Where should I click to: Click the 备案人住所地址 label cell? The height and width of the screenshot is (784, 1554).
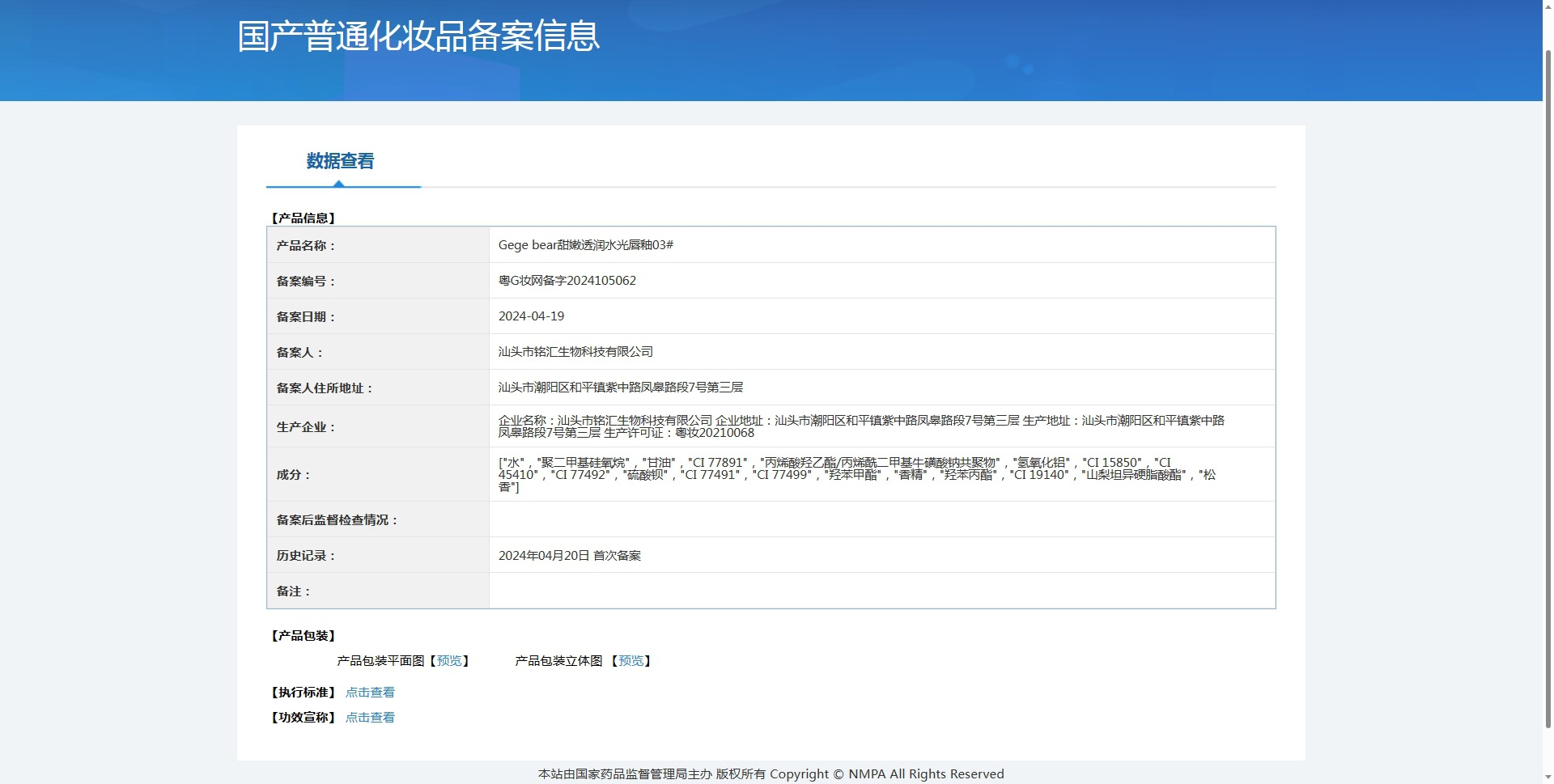pos(378,388)
